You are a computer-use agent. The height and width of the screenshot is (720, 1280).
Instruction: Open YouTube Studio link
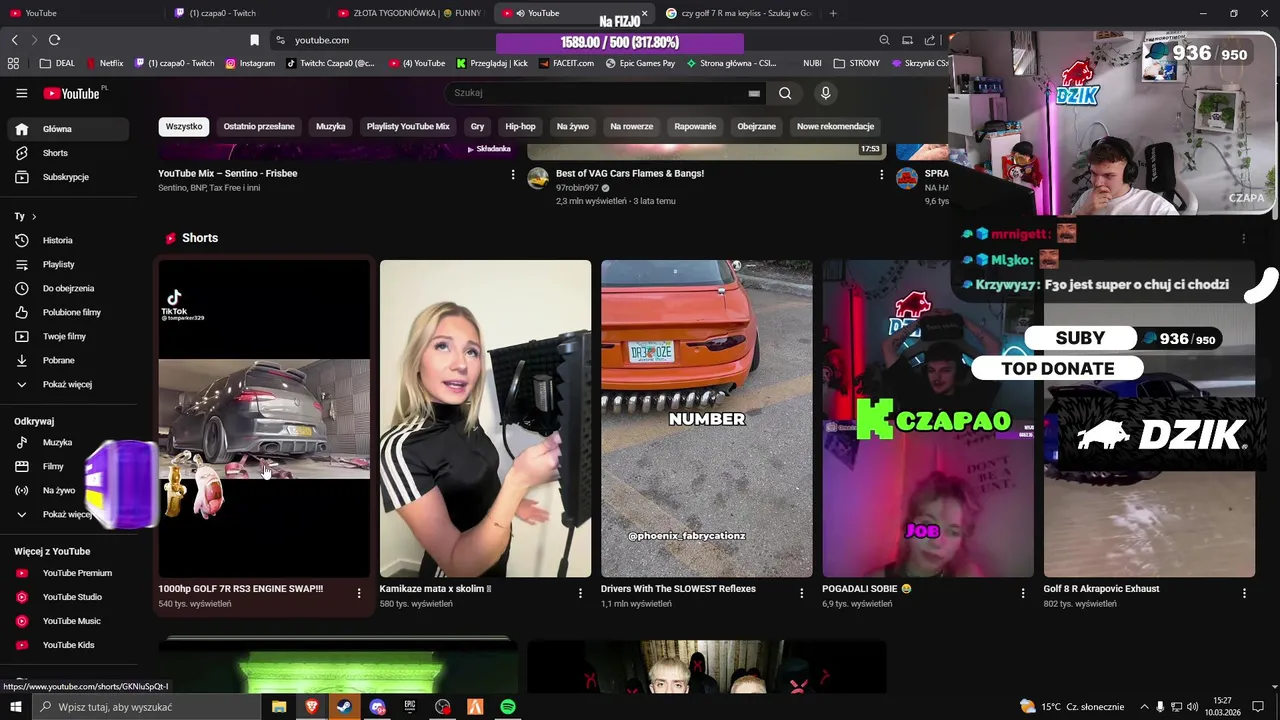pyautogui.click(x=66, y=597)
